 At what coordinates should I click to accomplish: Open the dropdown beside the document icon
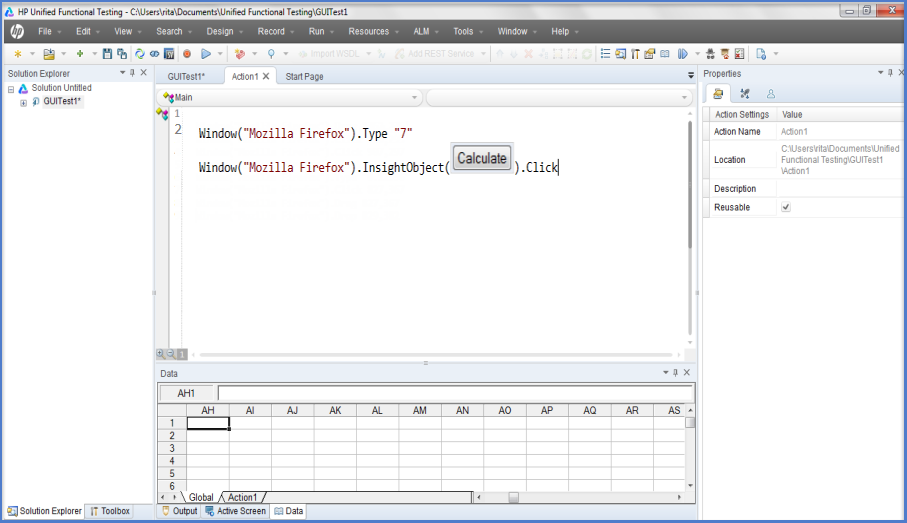(x=776, y=54)
